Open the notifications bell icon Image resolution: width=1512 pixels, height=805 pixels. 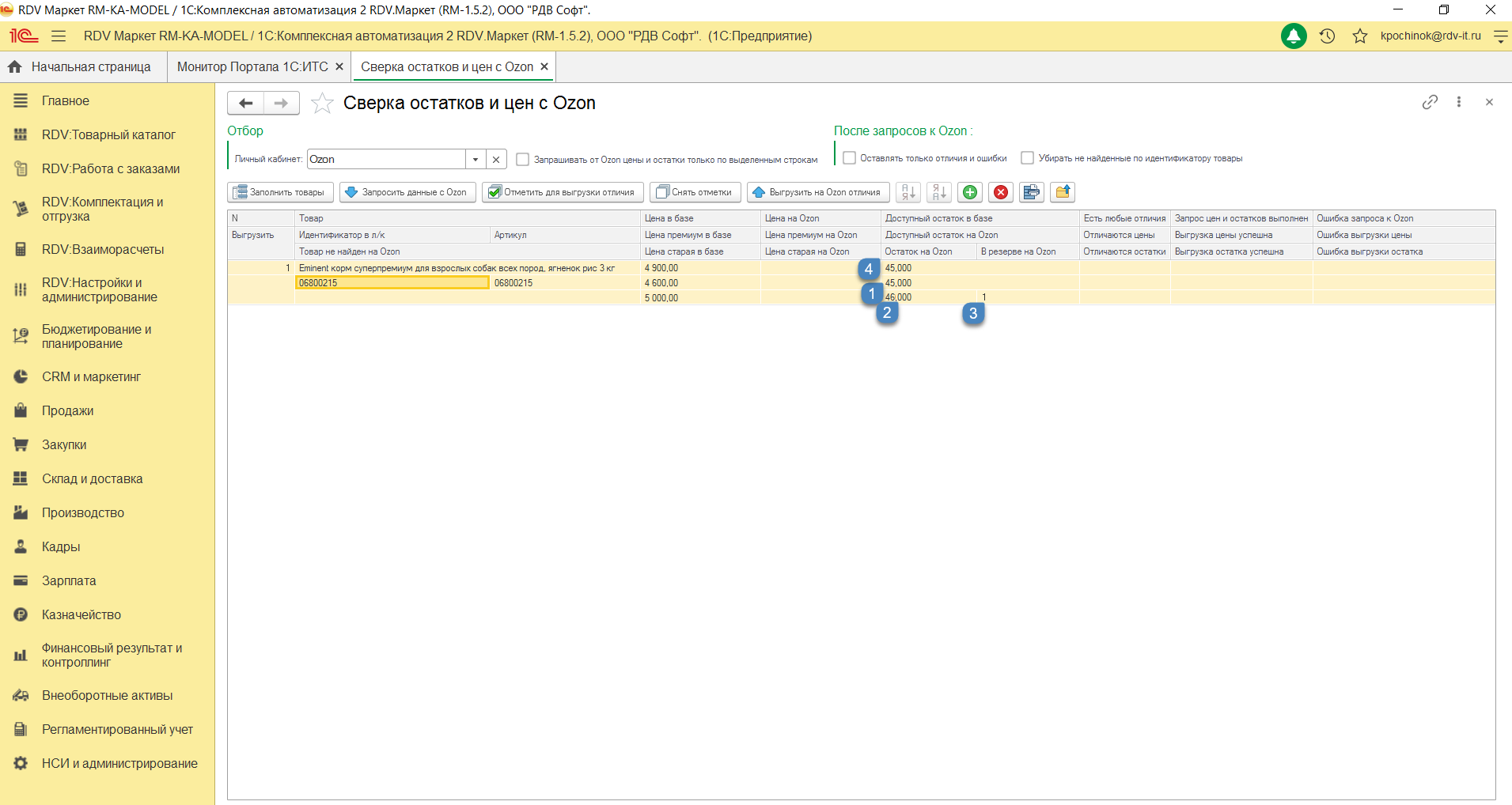[1294, 36]
